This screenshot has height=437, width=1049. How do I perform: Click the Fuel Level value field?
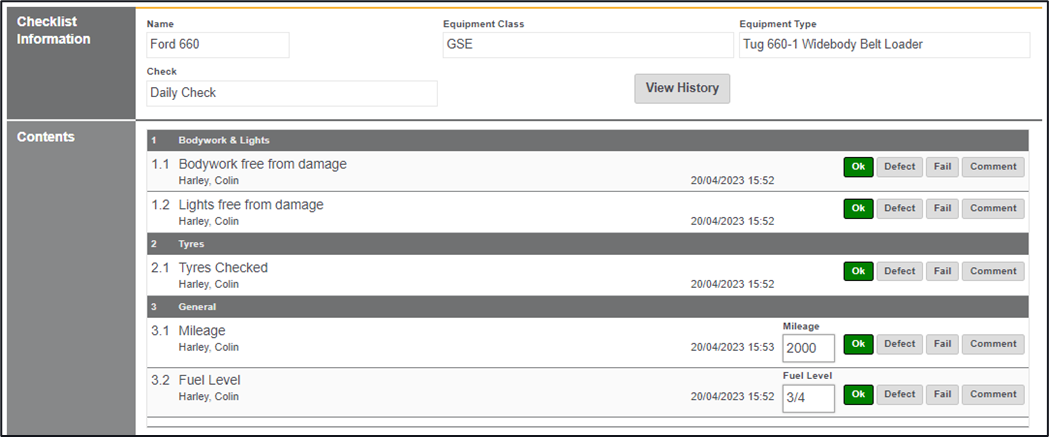[x=808, y=398]
